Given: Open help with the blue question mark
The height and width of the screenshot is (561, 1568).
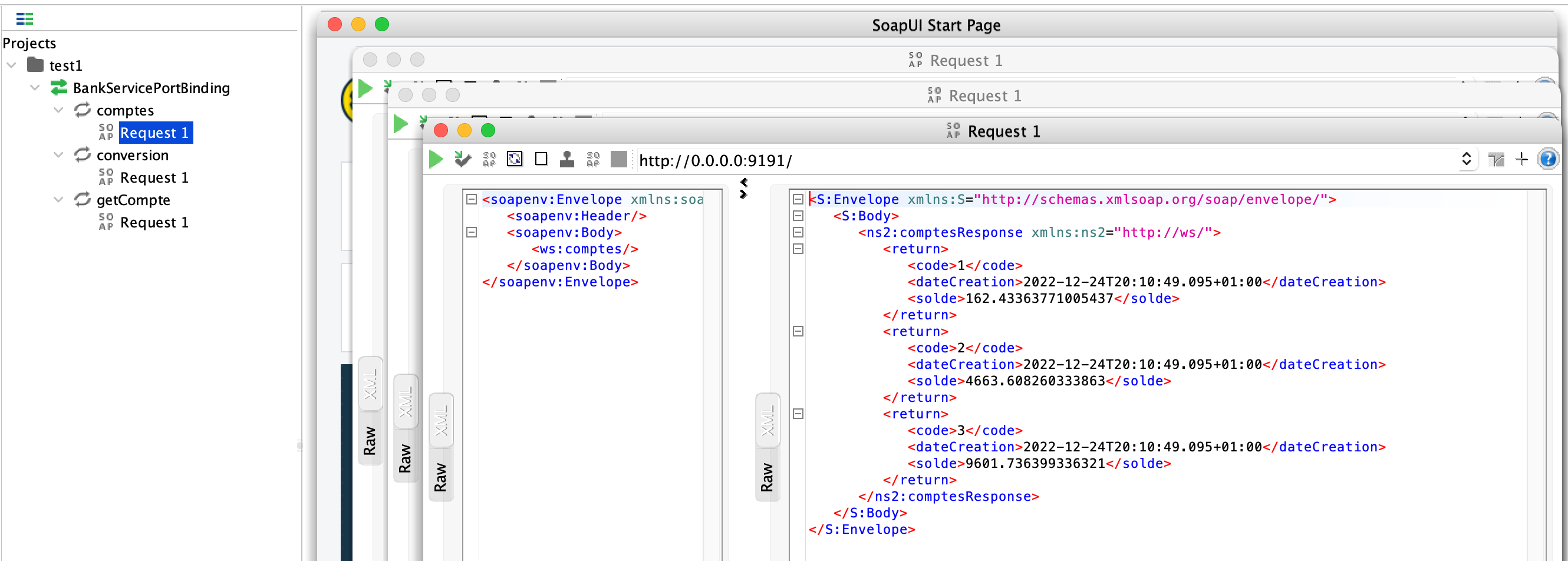Looking at the screenshot, I should tap(1547, 160).
